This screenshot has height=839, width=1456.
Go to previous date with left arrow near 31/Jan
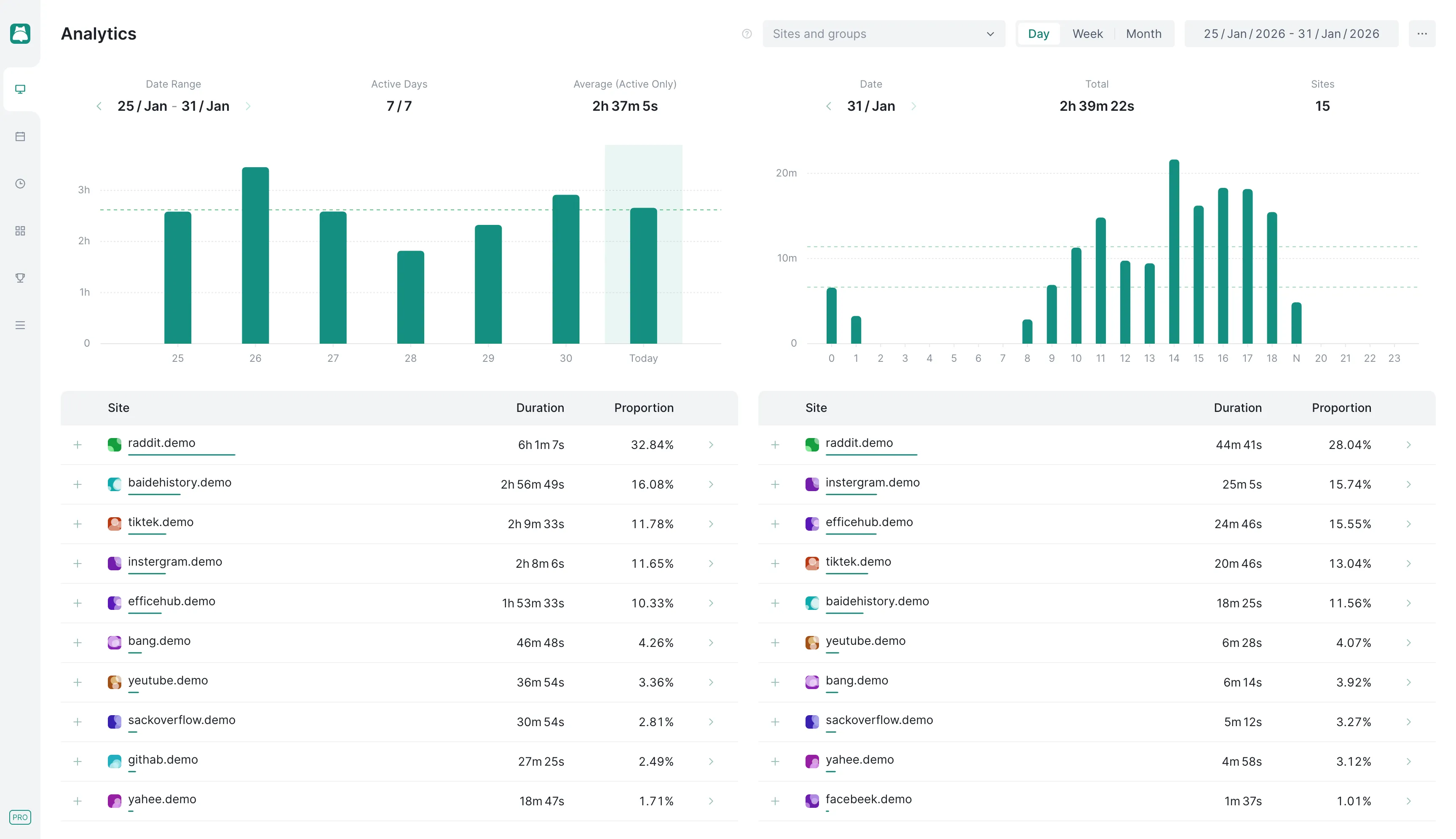[828, 106]
